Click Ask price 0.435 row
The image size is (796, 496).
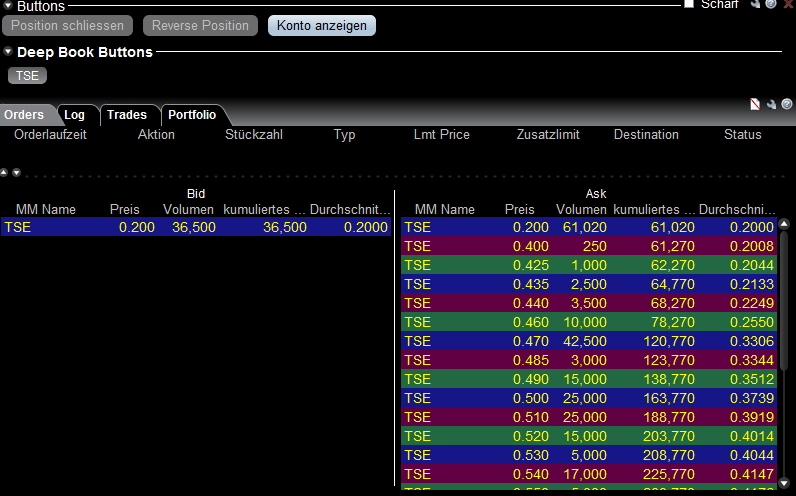(589, 284)
